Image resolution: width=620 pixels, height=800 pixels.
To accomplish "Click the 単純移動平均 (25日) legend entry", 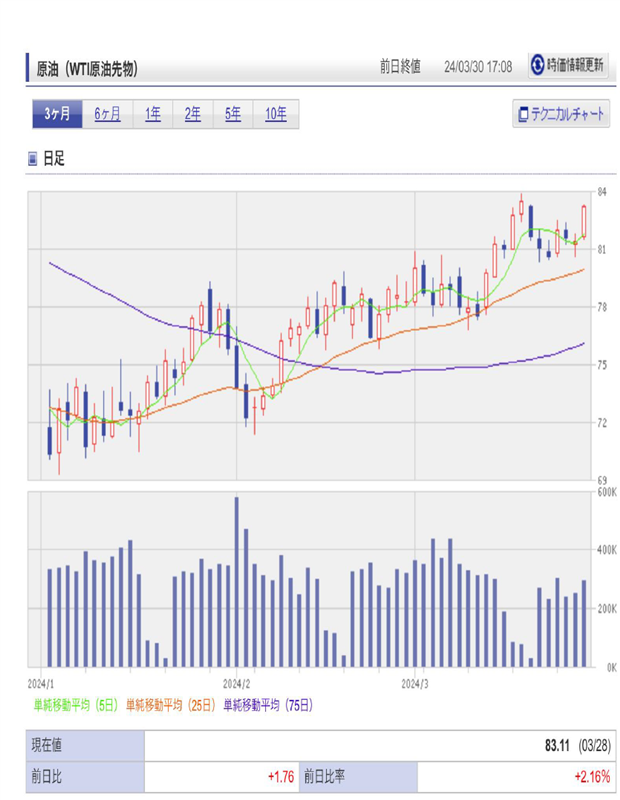I will click(170, 705).
